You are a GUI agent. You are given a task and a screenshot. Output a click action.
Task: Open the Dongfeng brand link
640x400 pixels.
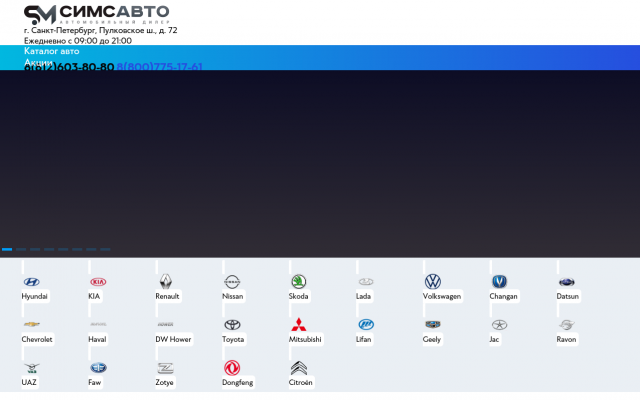pyautogui.click(x=238, y=382)
